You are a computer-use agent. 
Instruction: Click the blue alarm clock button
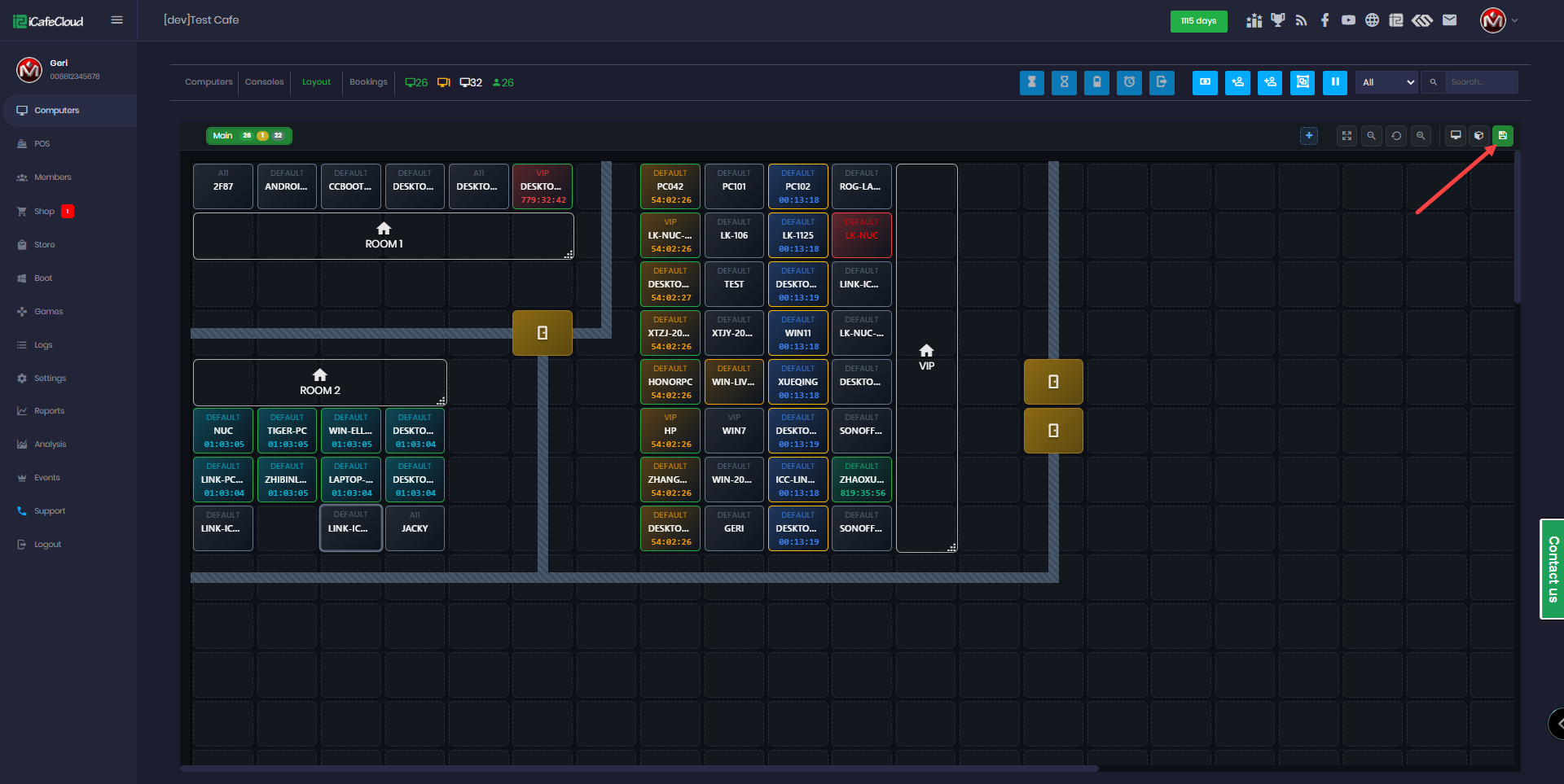click(x=1129, y=82)
